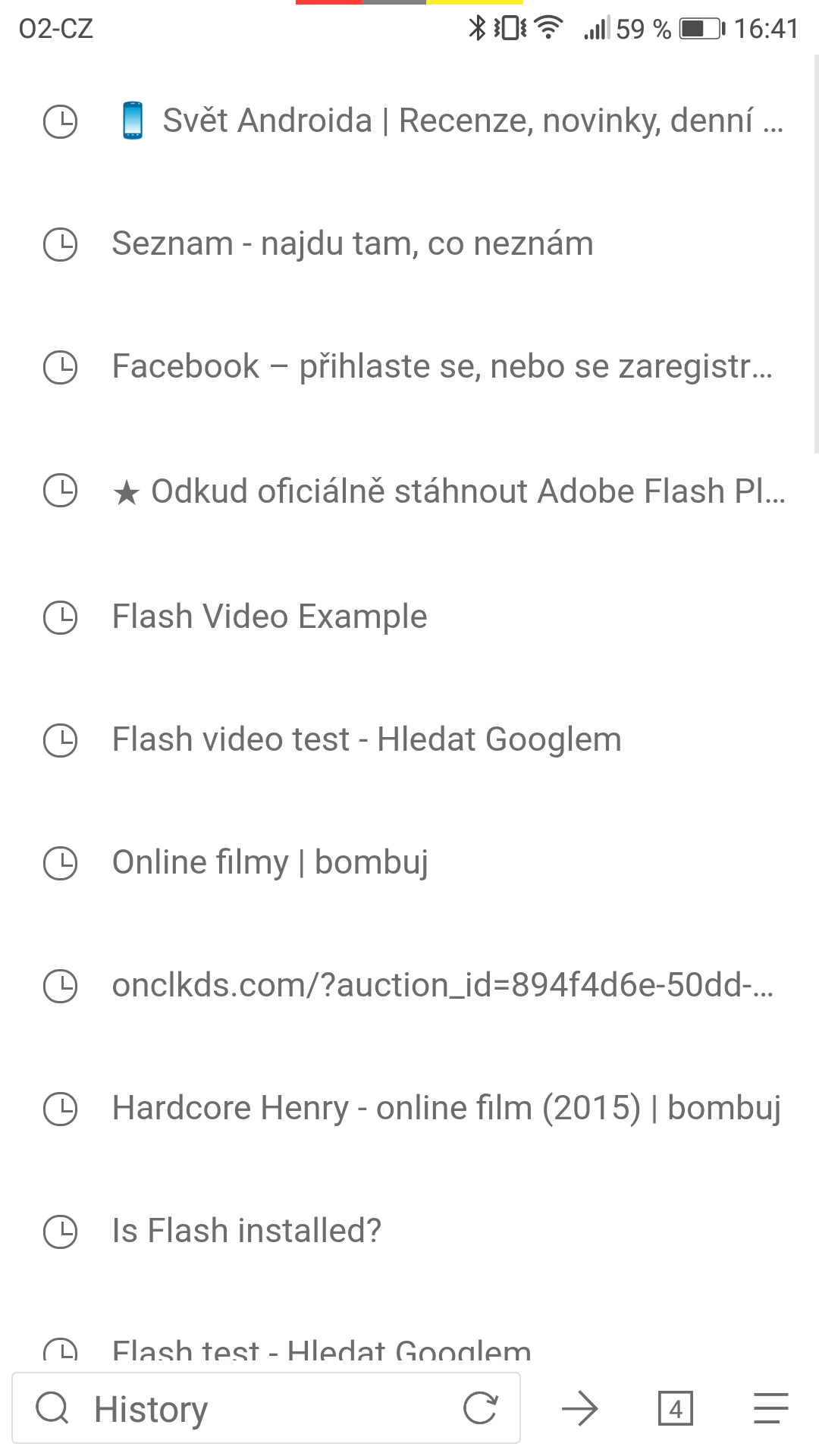This screenshot has height=1456, width=819.
Task: Tap the reload icon in address bar
Action: [x=480, y=1408]
